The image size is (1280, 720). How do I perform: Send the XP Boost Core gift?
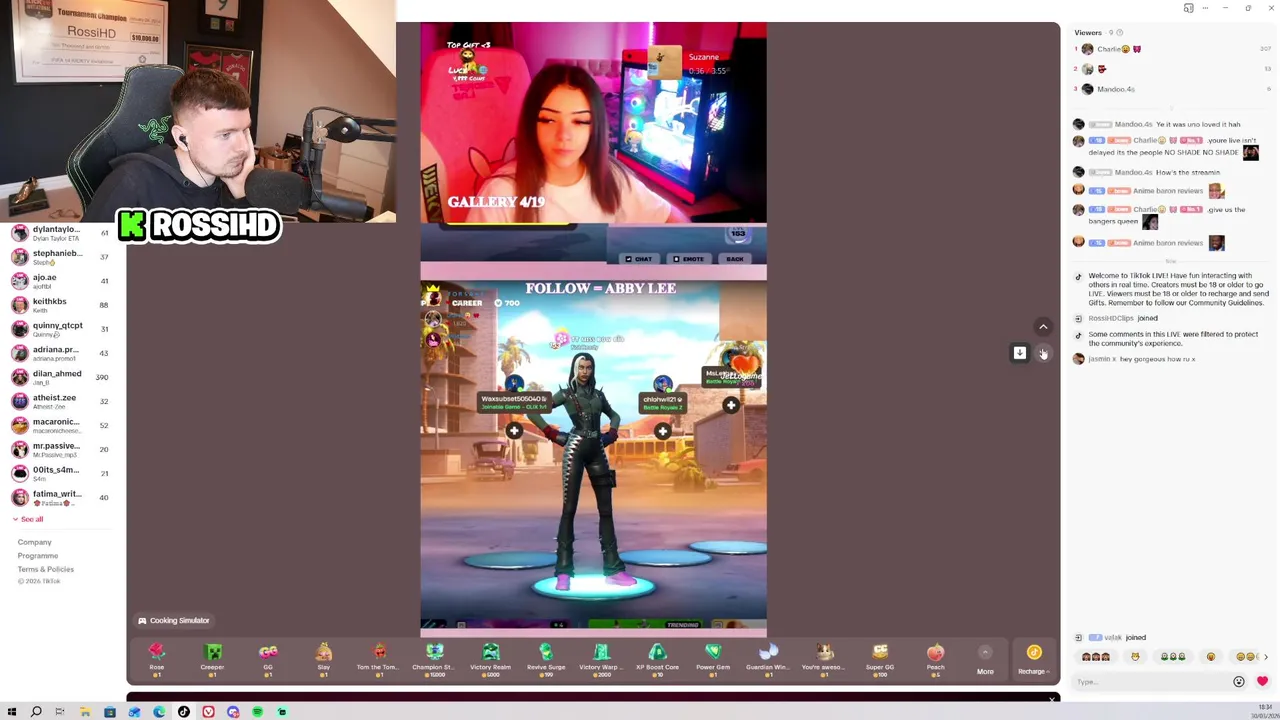point(657,660)
